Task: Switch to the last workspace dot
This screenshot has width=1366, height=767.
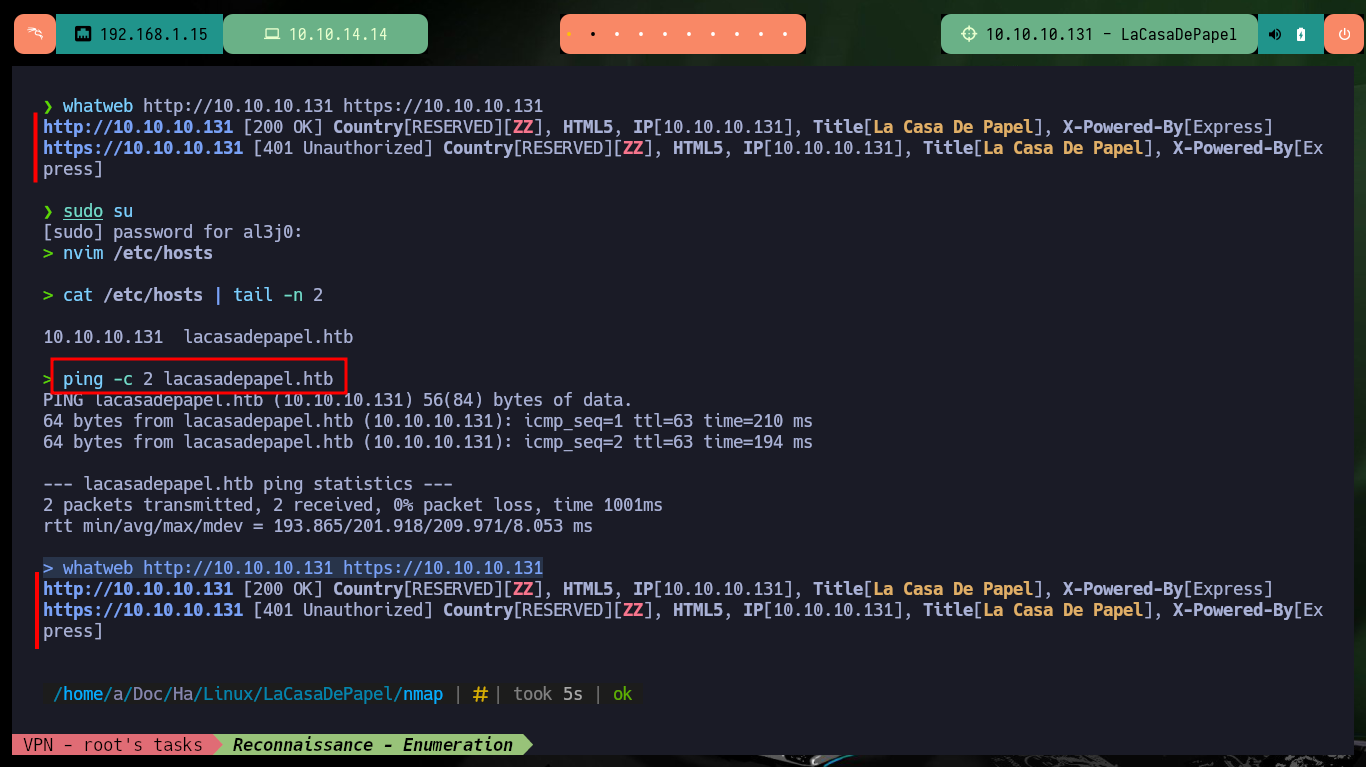Action: [786, 34]
